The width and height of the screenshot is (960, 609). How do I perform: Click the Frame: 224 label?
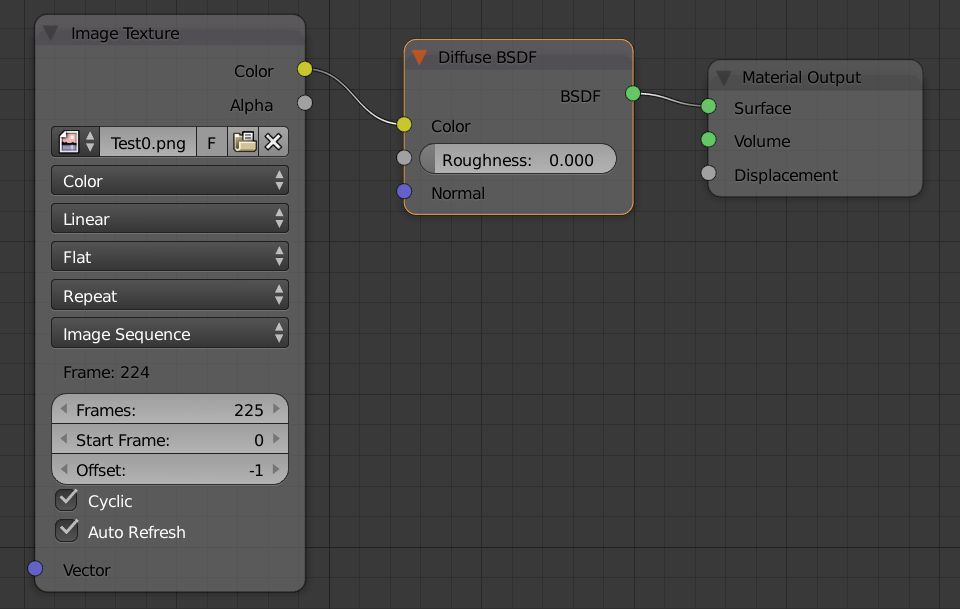coord(106,372)
